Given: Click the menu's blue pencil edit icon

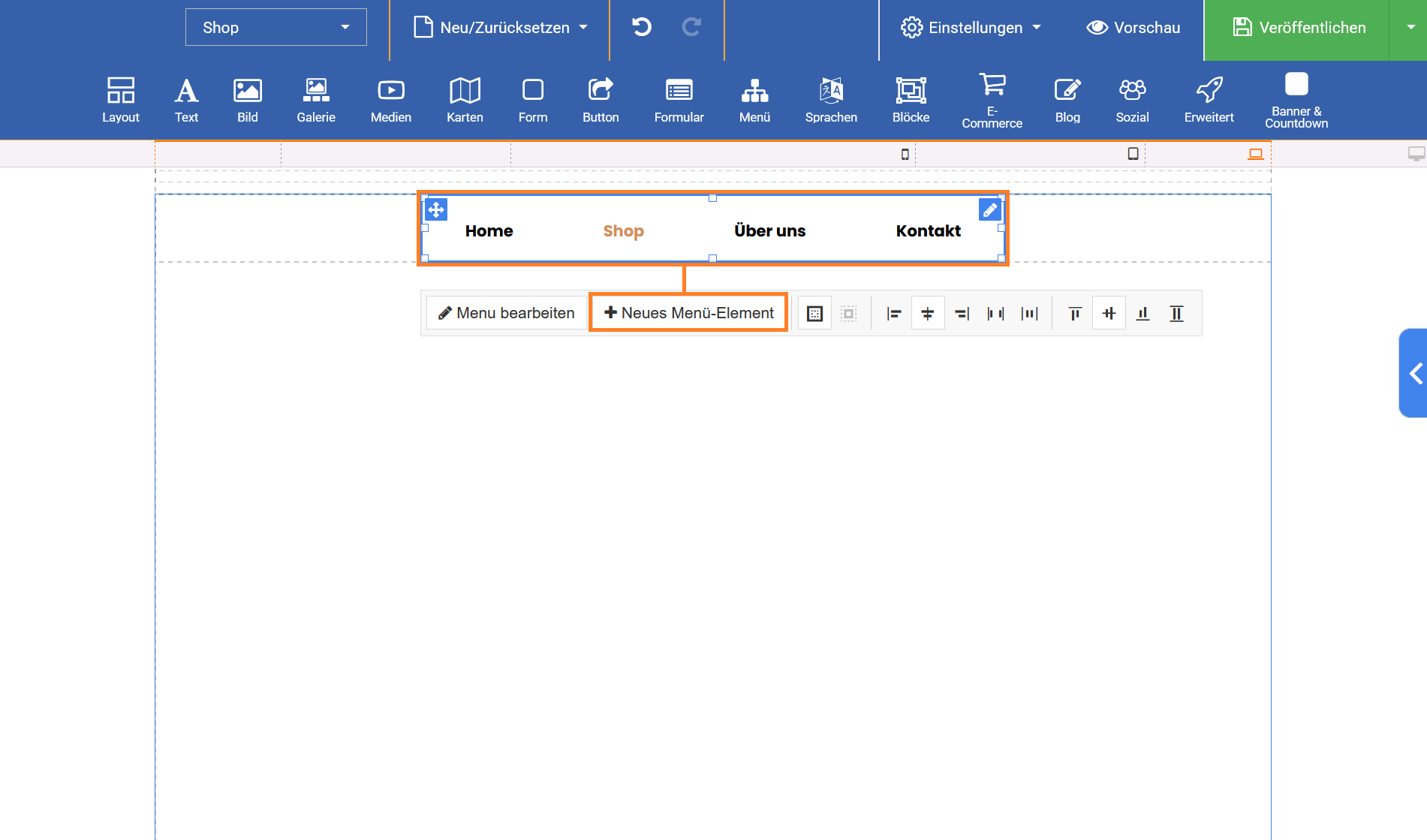Looking at the screenshot, I should point(990,210).
